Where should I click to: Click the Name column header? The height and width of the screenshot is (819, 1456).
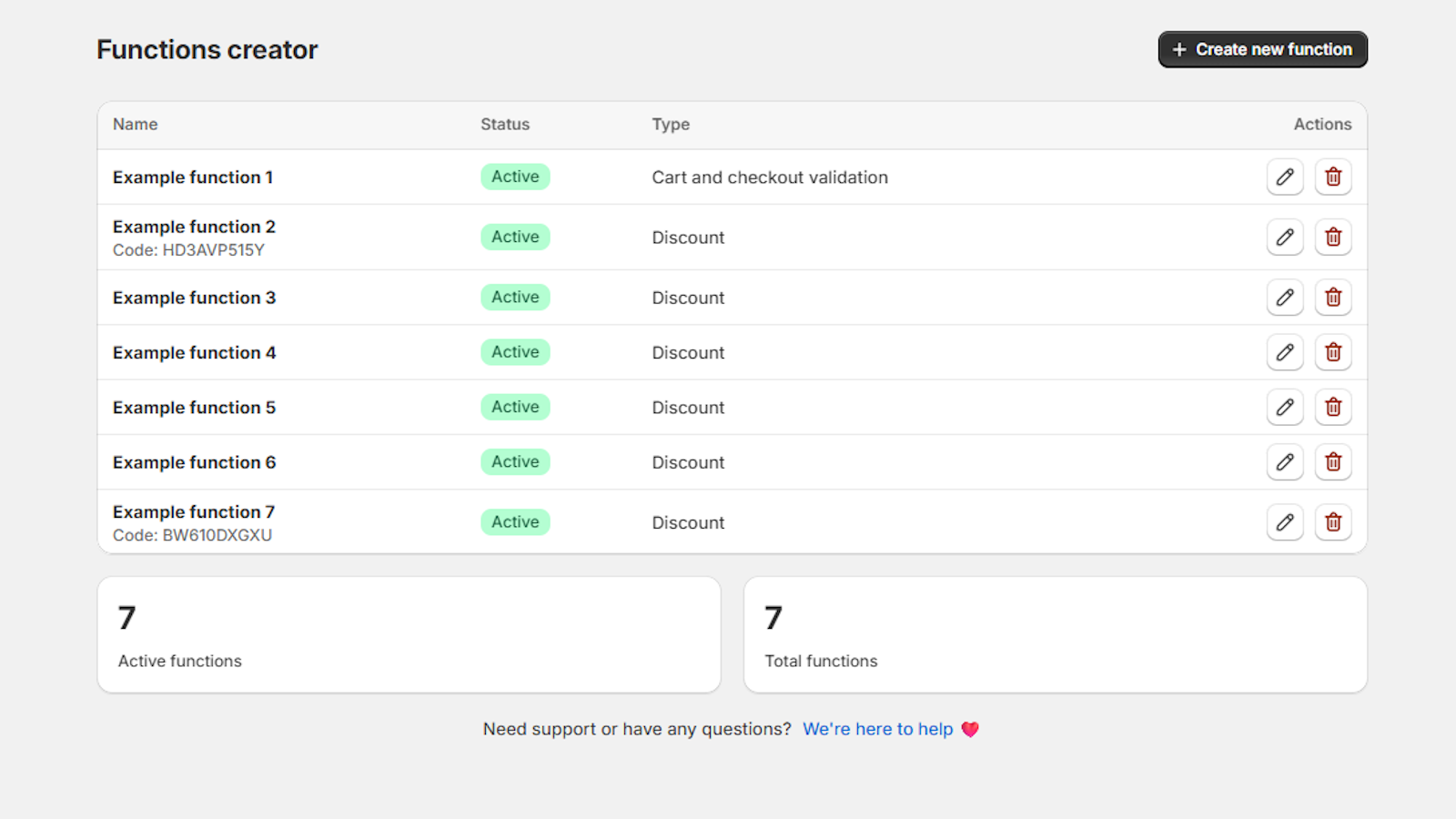pyautogui.click(x=135, y=125)
